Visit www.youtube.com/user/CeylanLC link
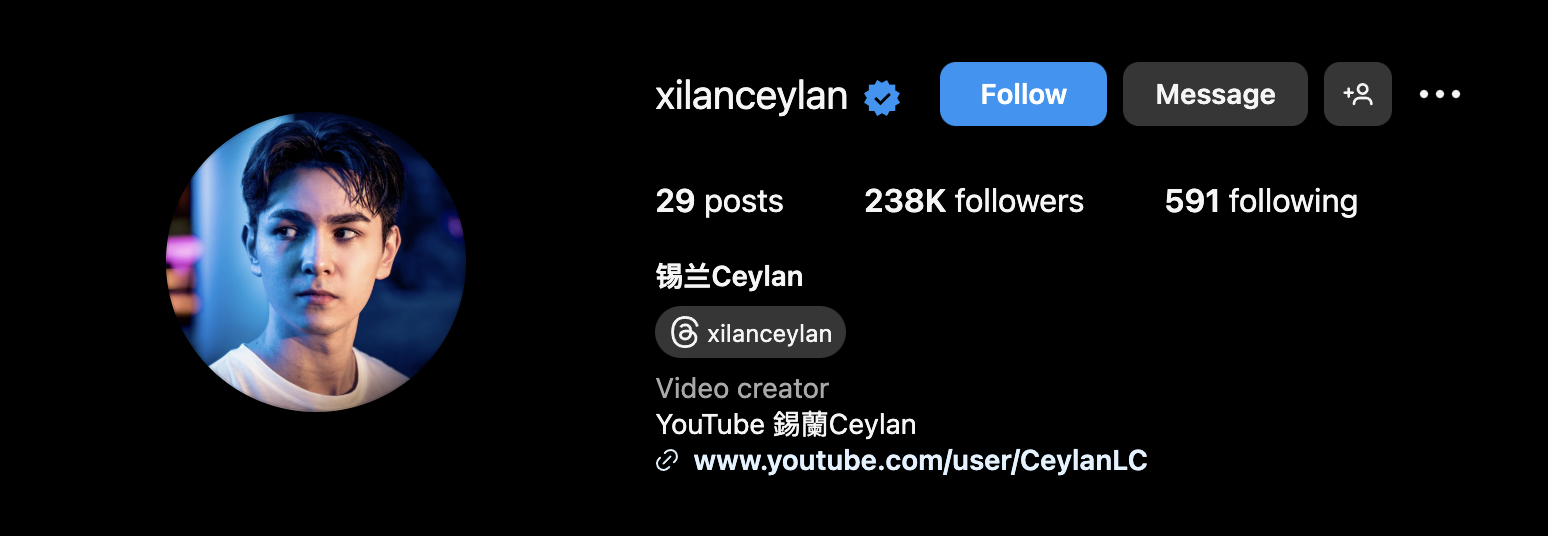The image size is (1548, 536). (x=920, y=461)
